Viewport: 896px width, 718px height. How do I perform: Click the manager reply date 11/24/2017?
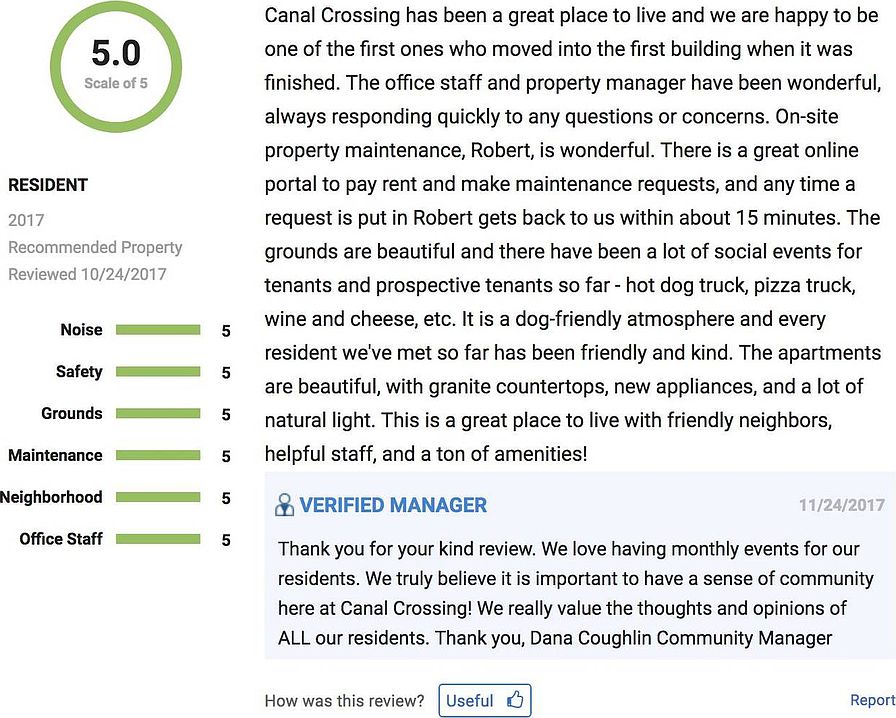[842, 505]
